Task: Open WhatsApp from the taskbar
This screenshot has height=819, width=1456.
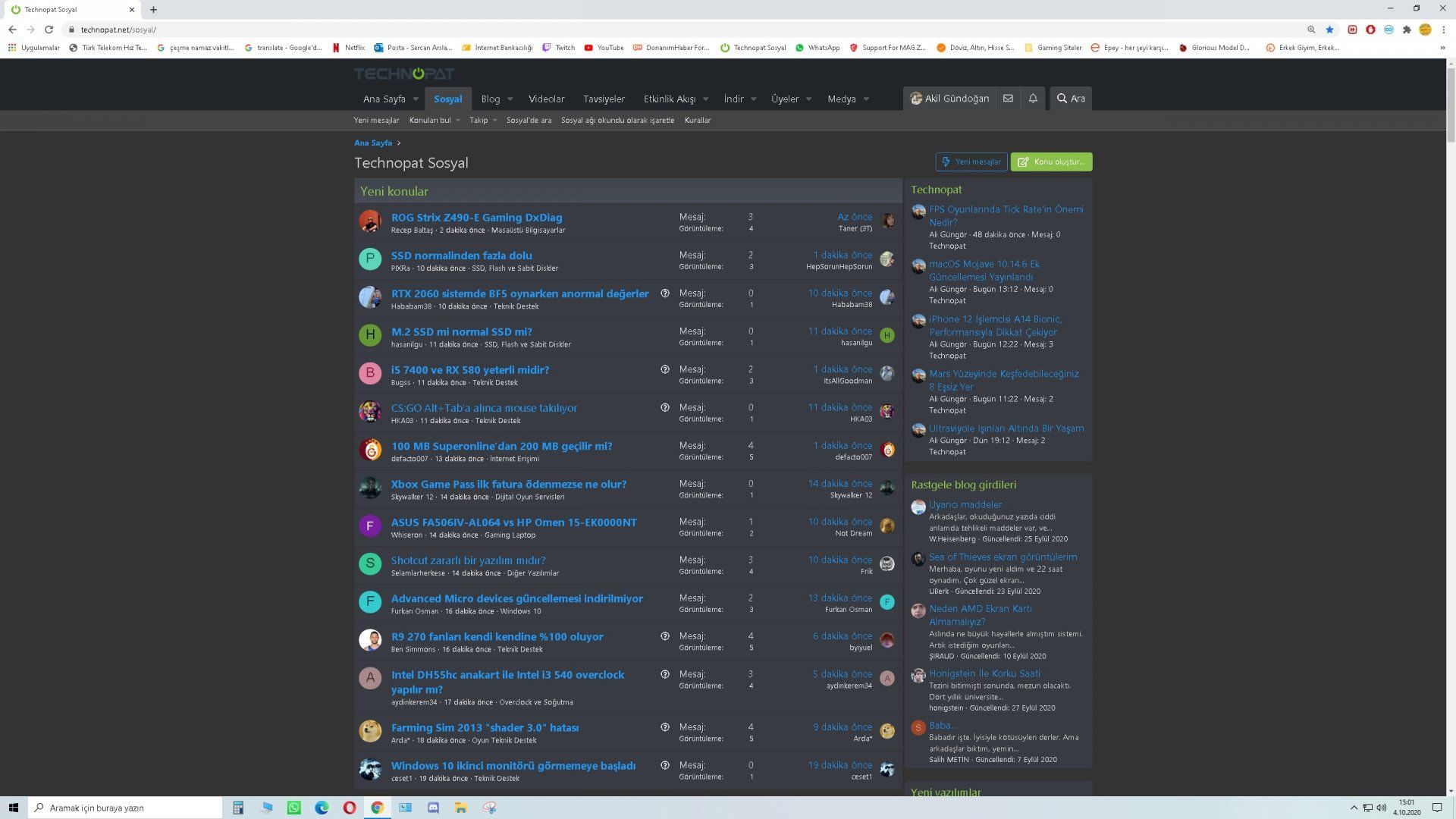Action: point(294,808)
